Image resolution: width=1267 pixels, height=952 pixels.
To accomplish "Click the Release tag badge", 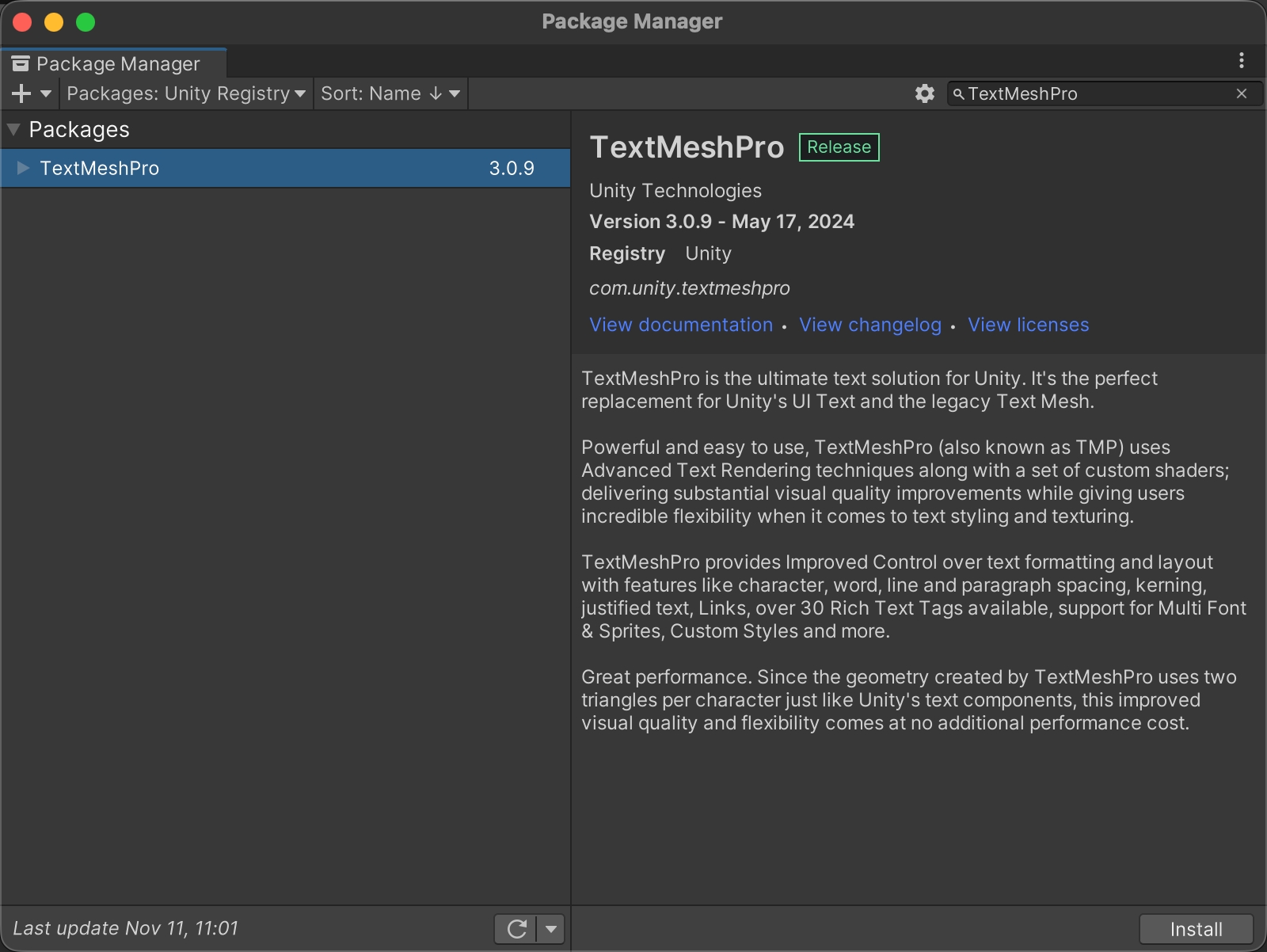I will [839, 147].
